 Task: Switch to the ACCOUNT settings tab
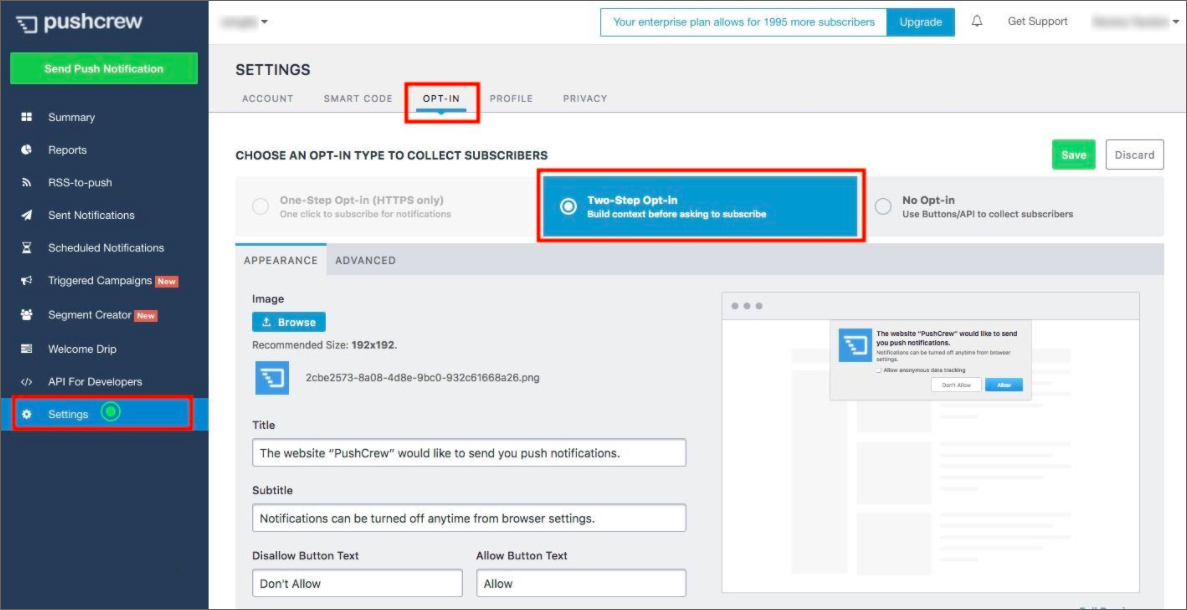coord(267,98)
